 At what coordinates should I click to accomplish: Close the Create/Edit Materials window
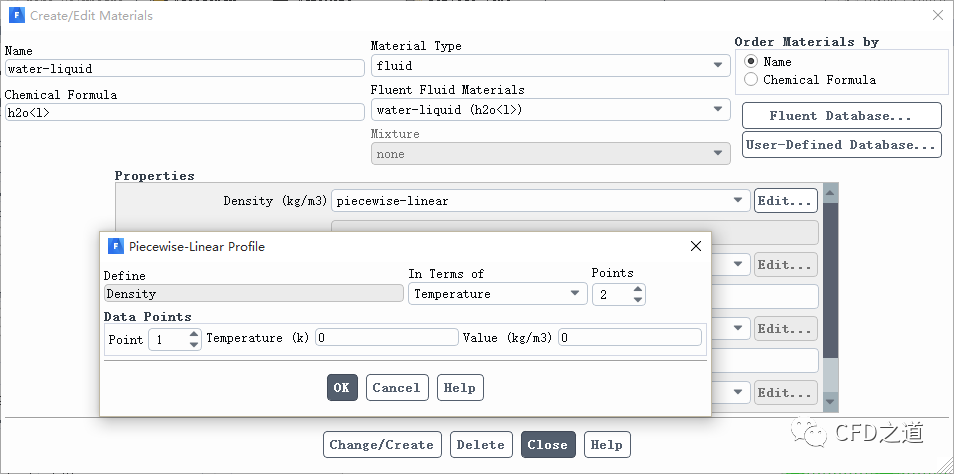point(937,16)
